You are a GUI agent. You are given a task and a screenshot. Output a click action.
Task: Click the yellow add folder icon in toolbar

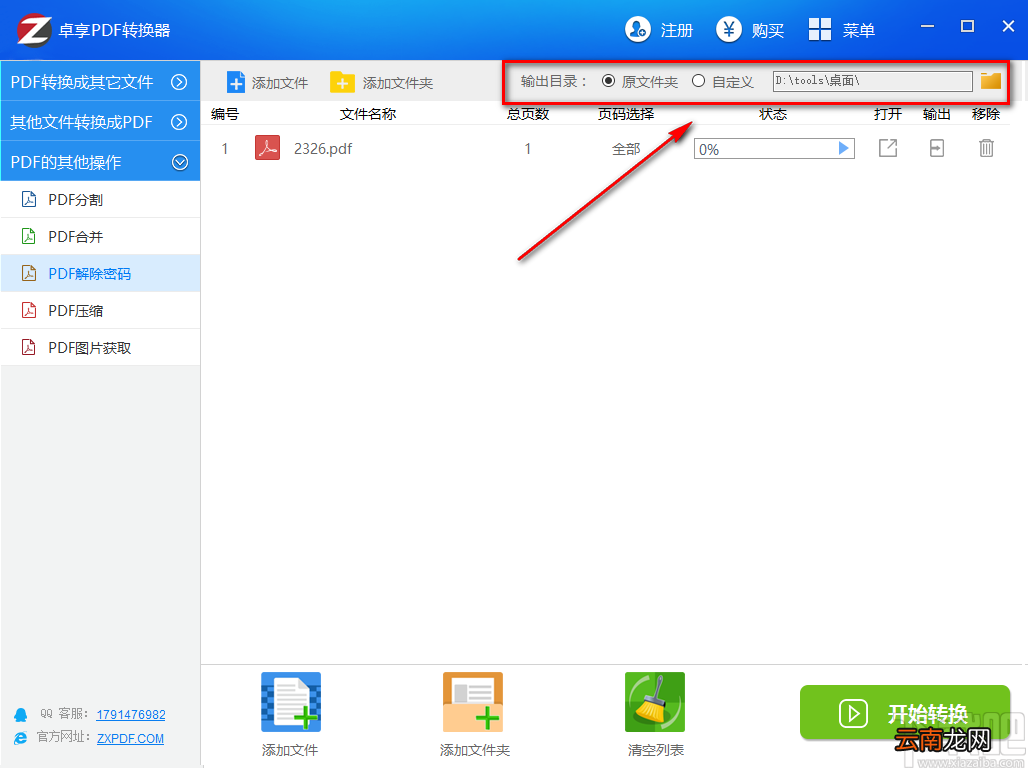tap(342, 83)
